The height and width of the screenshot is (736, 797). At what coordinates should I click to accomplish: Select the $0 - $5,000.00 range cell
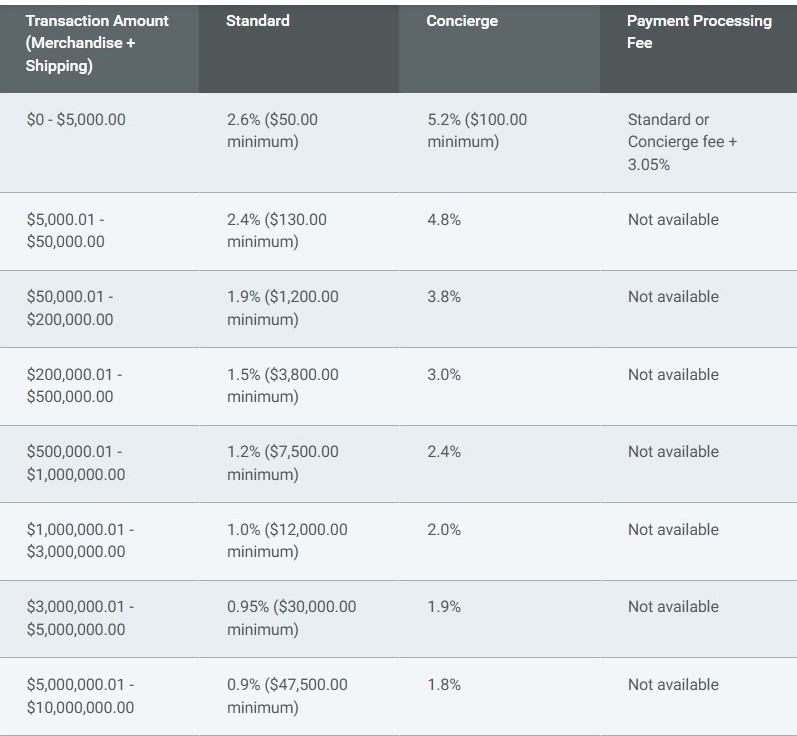coord(76,120)
